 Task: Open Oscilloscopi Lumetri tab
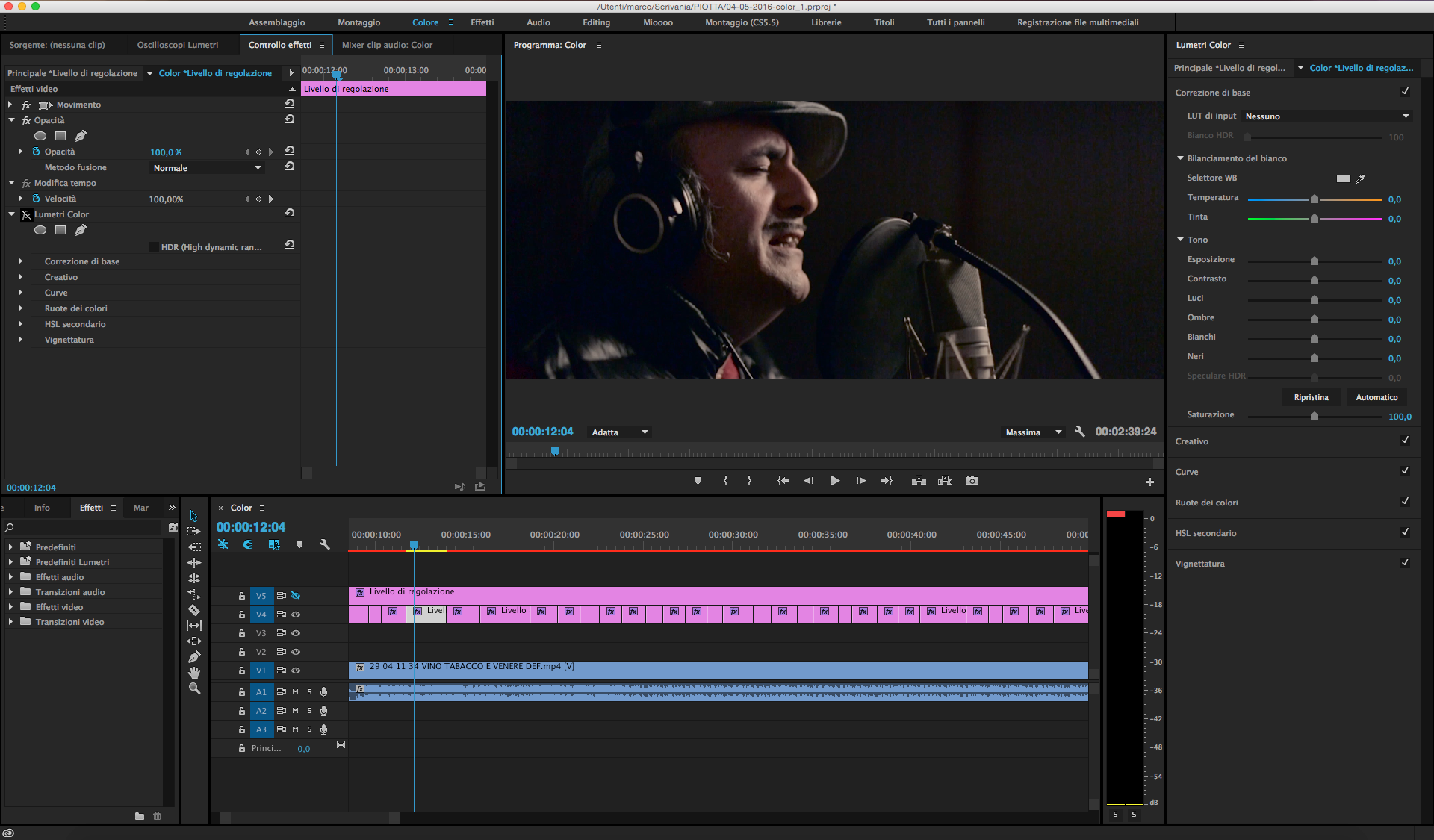pyautogui.click(x=178, y=45)
